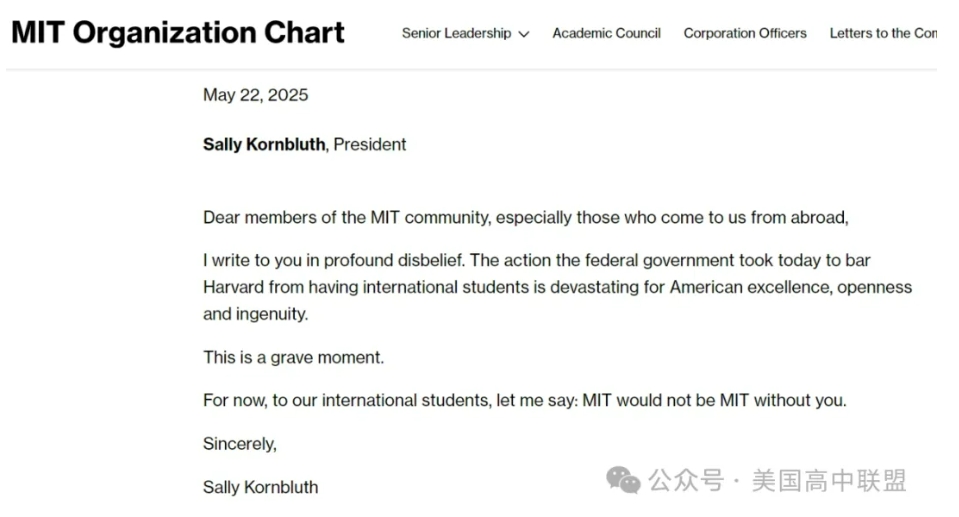Screen dimensions: 959x517
Task: Go to the Academic Council page
Action: tap(606, 33)
